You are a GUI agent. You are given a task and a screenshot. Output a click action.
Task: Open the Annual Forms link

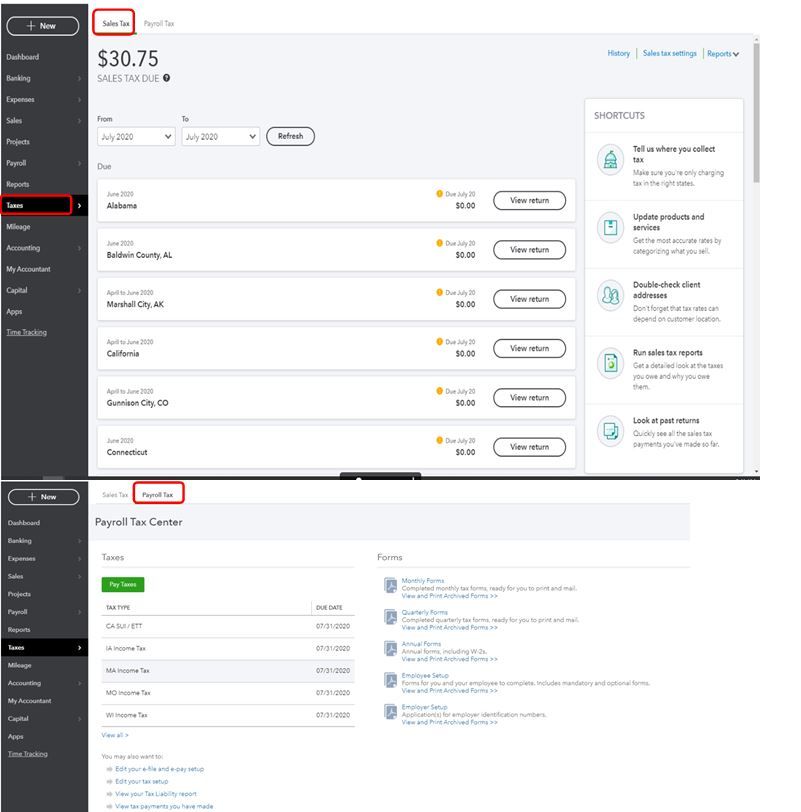coord(421,644)
